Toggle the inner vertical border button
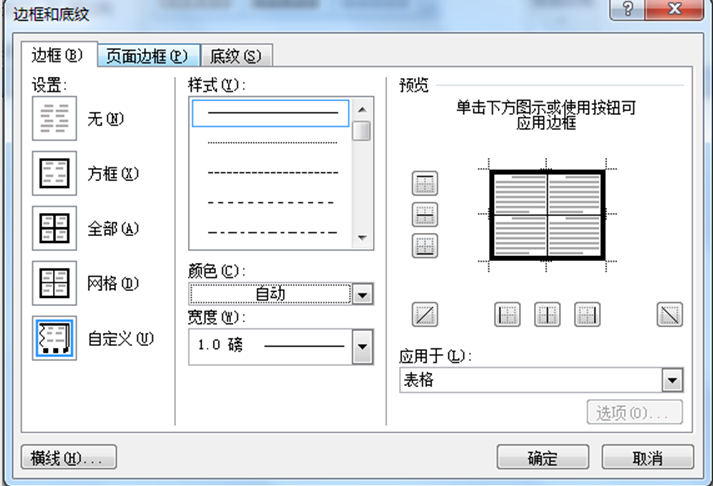 [547, 316]
